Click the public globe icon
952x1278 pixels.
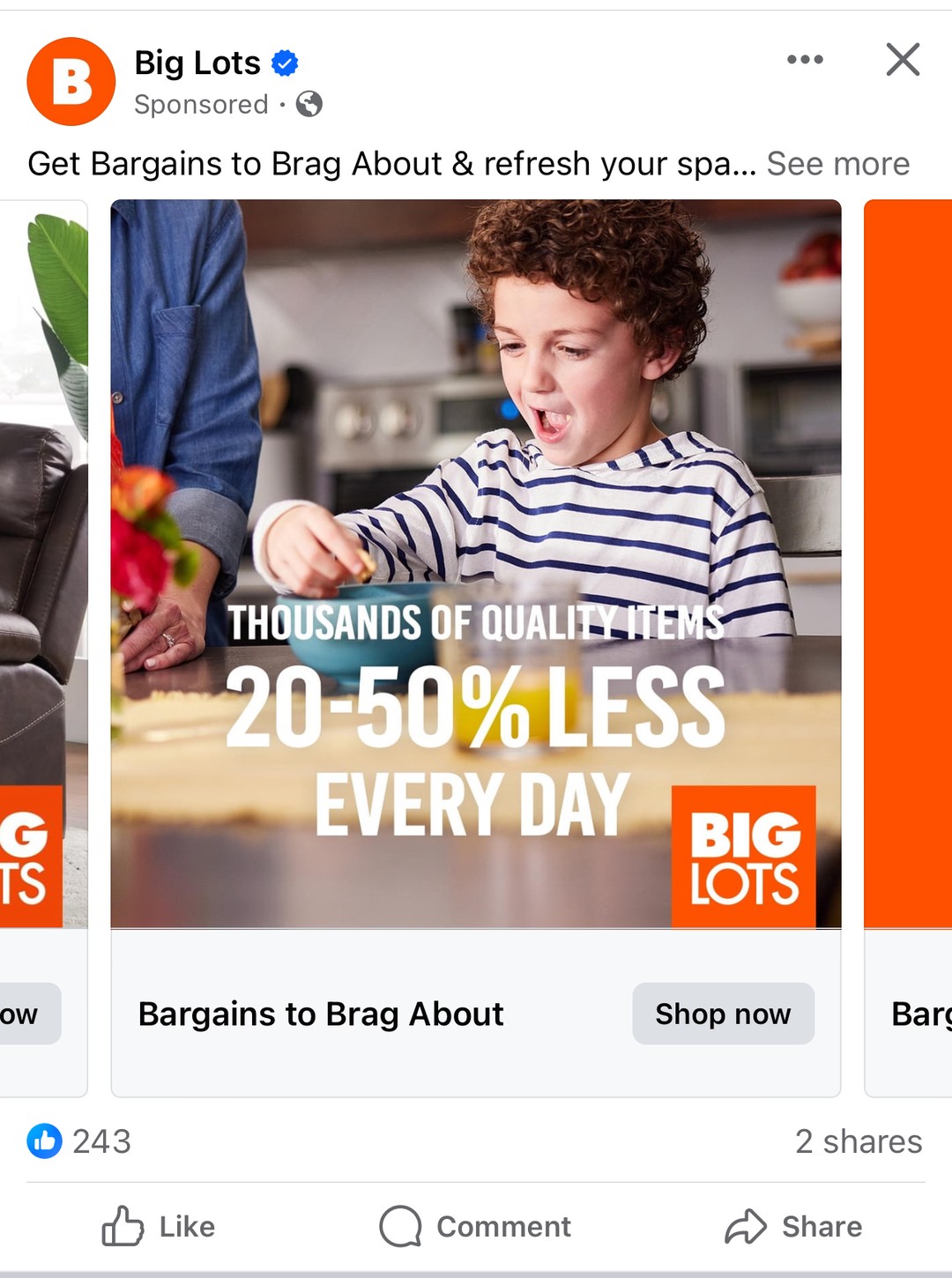pyautogui.click(x=309, y=104)
